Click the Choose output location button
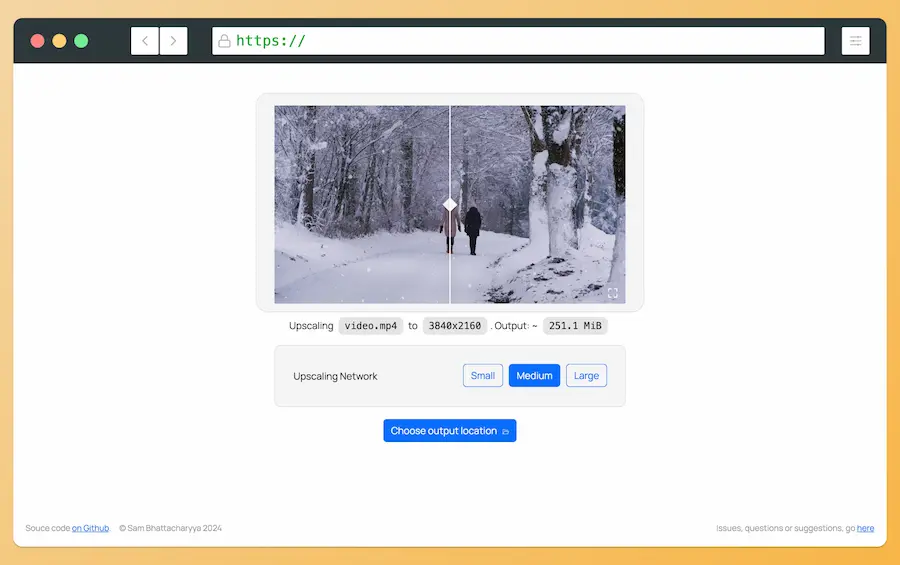900x565 pixels. (x=449, y=431)
